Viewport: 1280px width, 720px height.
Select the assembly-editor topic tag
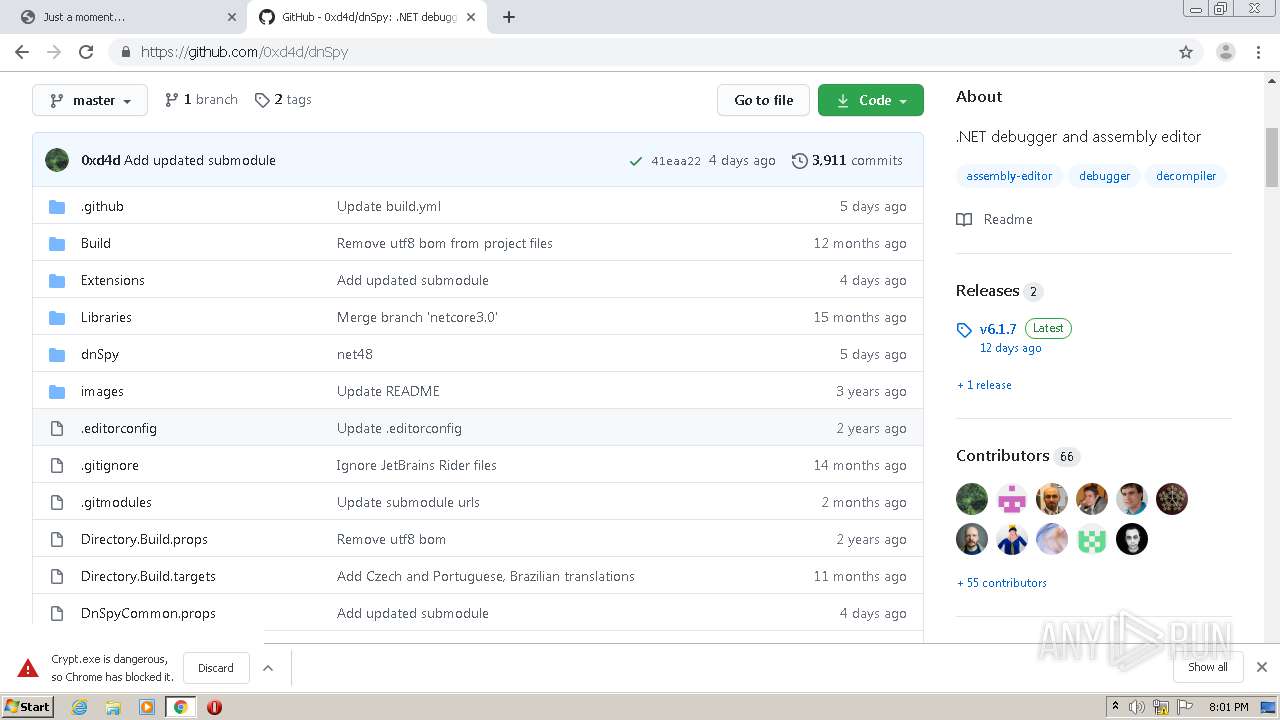tap(1009, 176)
